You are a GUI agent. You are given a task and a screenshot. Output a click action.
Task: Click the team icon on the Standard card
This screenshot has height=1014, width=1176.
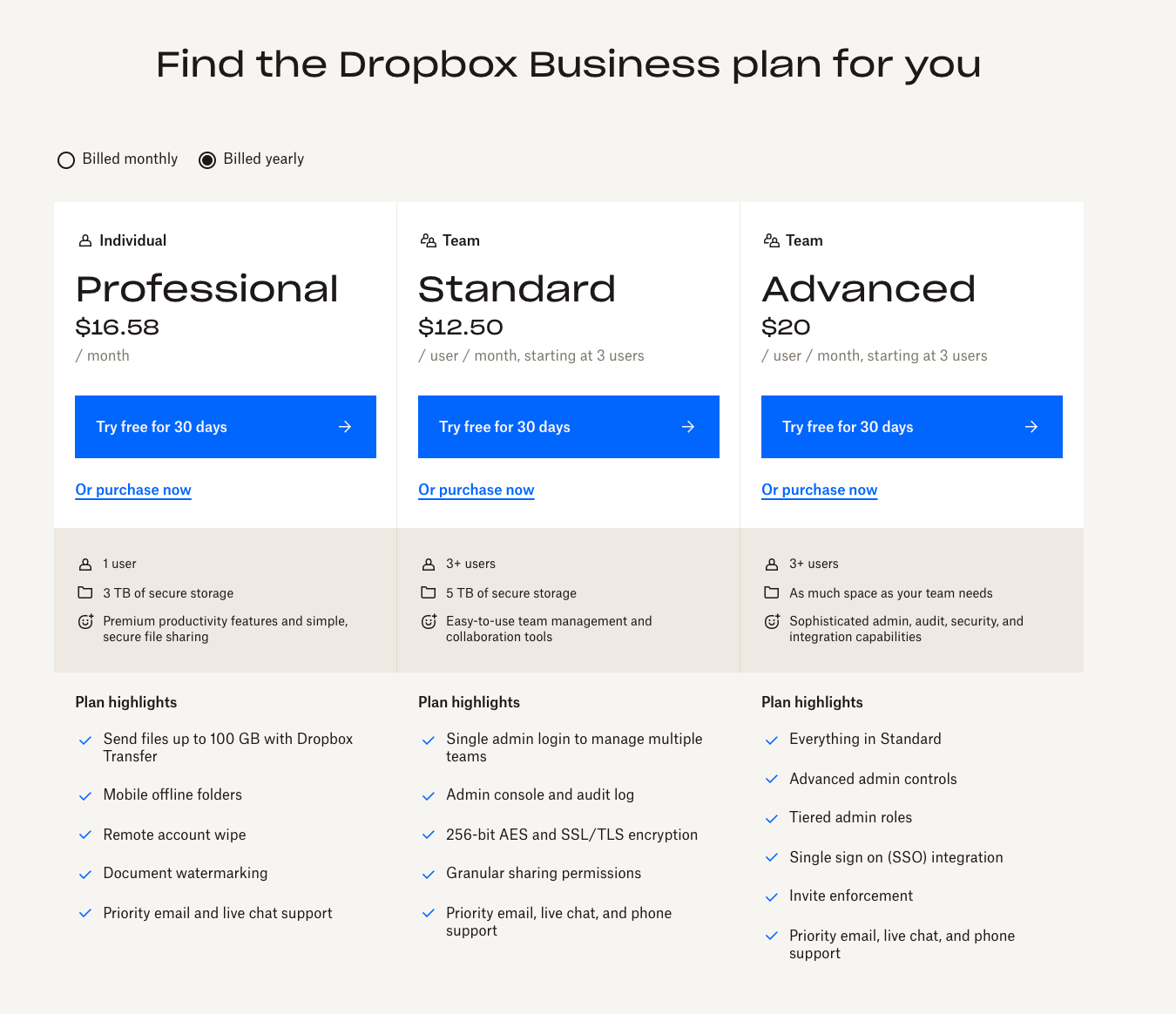(x=429, y=240)
